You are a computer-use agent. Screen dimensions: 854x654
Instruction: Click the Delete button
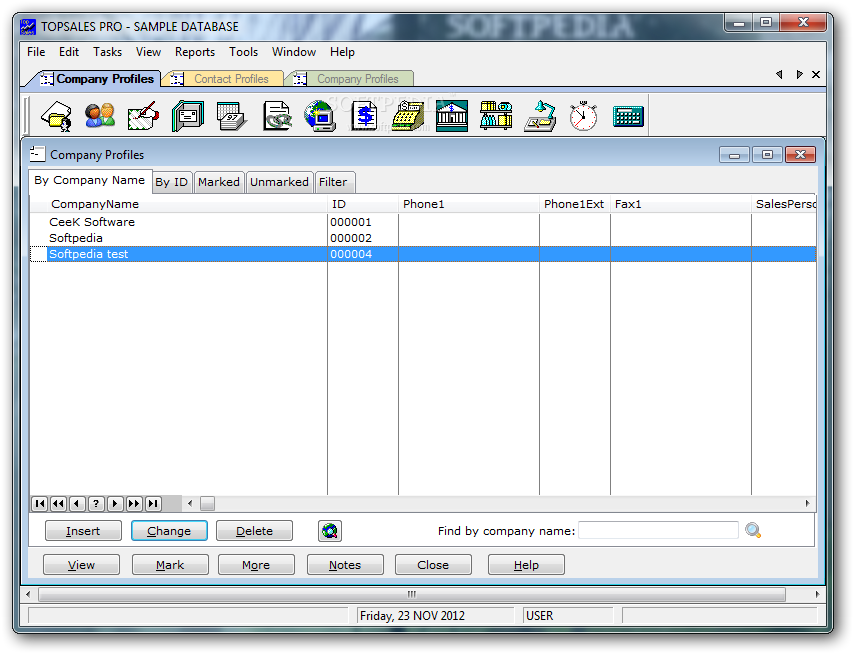click(254, 531)
